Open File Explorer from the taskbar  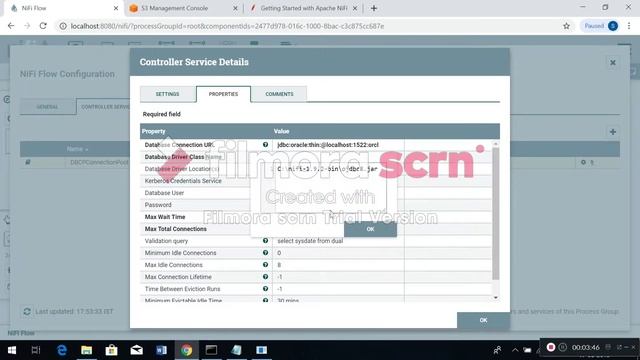point(87,350)
